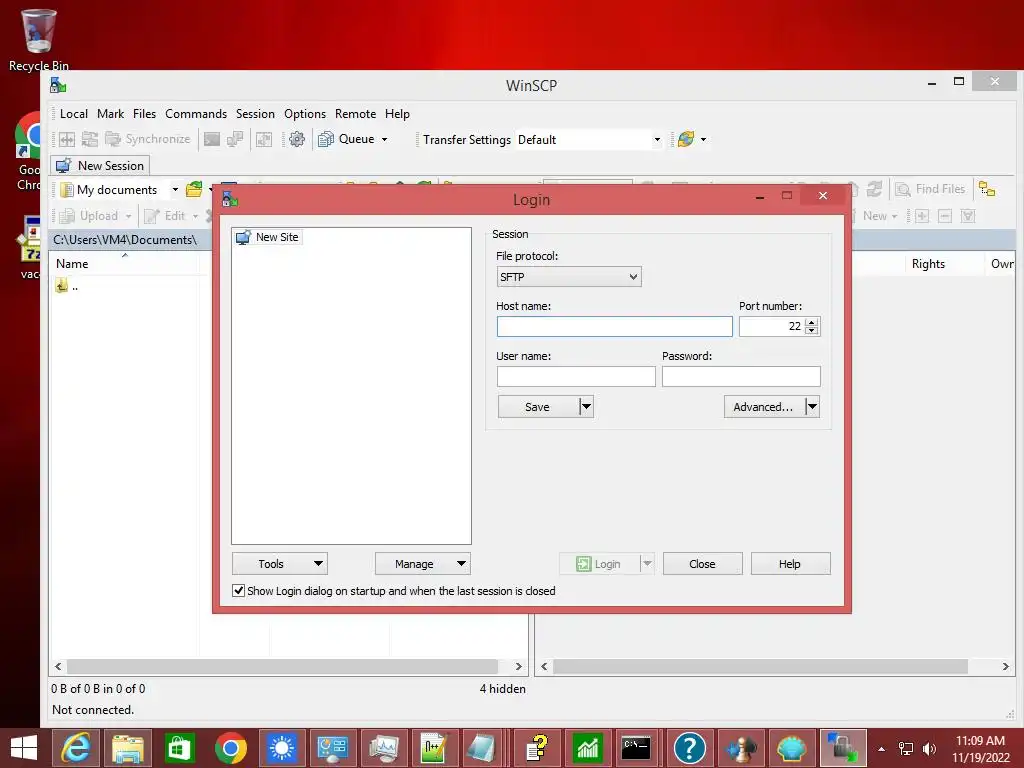This screenshot has width=1024, height=768.
Task: Open the Files menu
Action: point(144,114)
